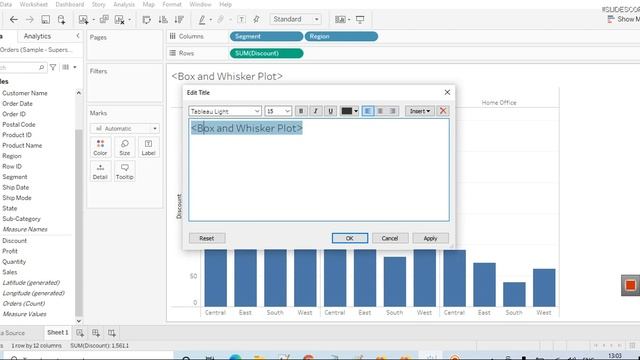Click the Duplicate sheet toolbar icon
This screenshot has height=360, width=640.
(104, 20)
